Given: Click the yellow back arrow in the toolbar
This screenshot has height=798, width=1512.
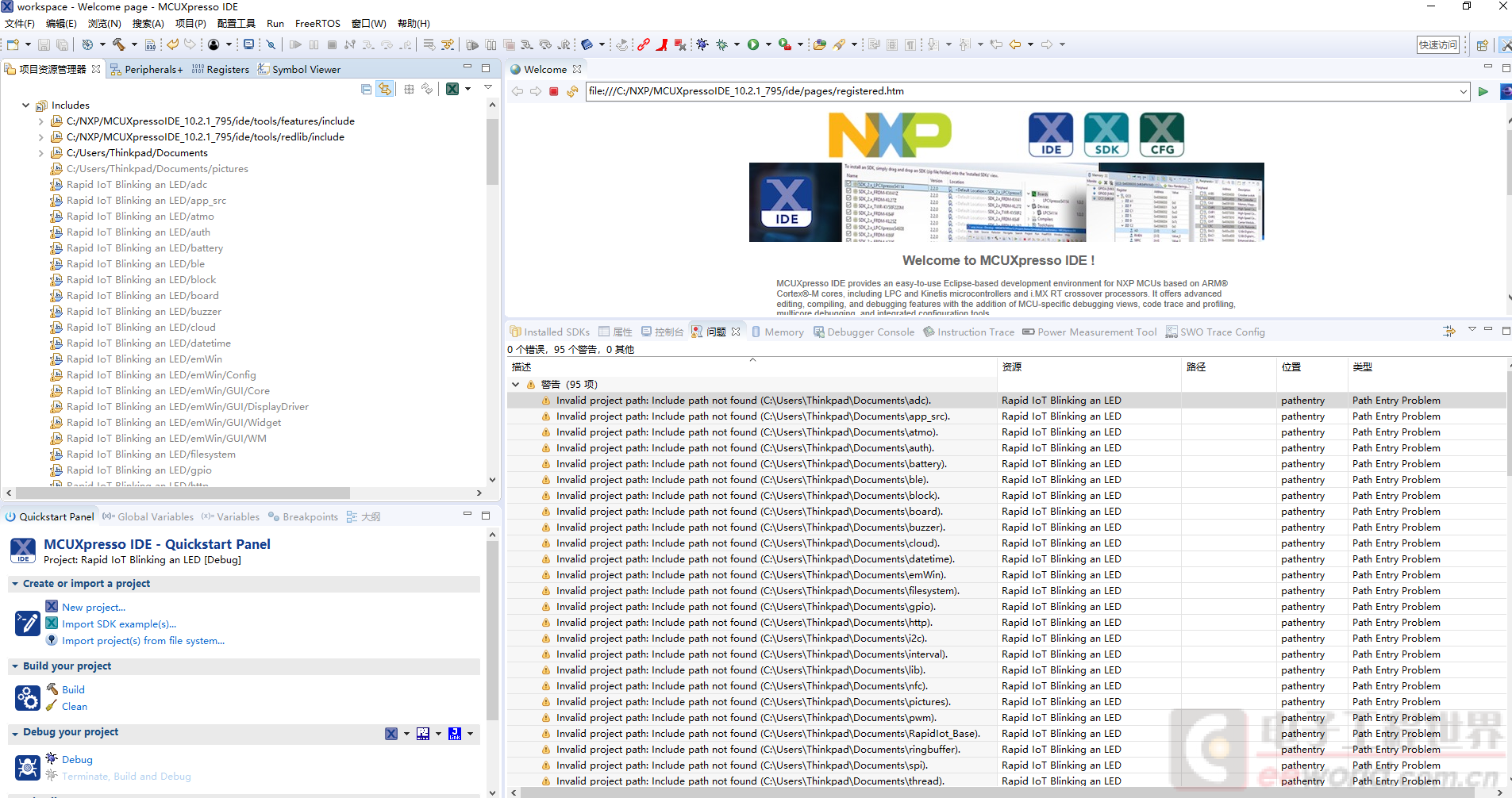Looking at the screenshot, I should coord(1015,45).
